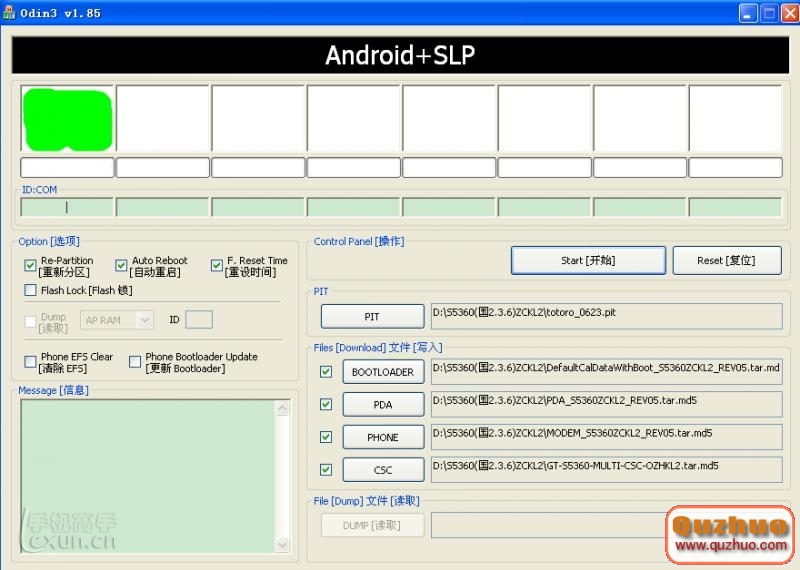Image resolution: width=800 pixels, height=570 pixels.
Task: Click the Message log scrollbar down arrow
Action: [x=283, y=546]
